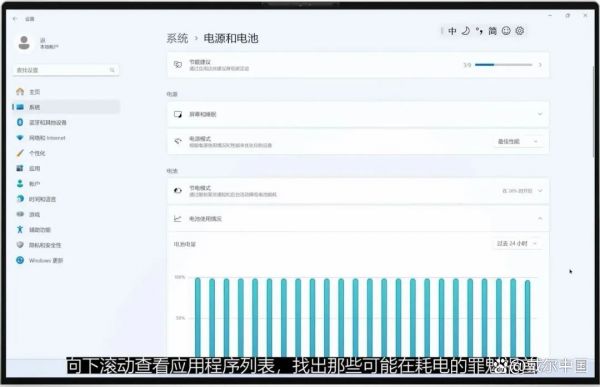Select 蓝牙和其他设备 Bluetooth icon
Viewport: 600px width, 387px height.
pyautogui.click(x=20, y=122)
